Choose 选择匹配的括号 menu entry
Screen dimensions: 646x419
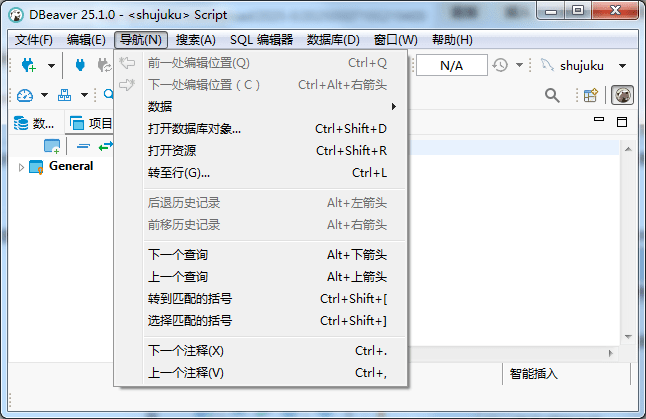260,321
